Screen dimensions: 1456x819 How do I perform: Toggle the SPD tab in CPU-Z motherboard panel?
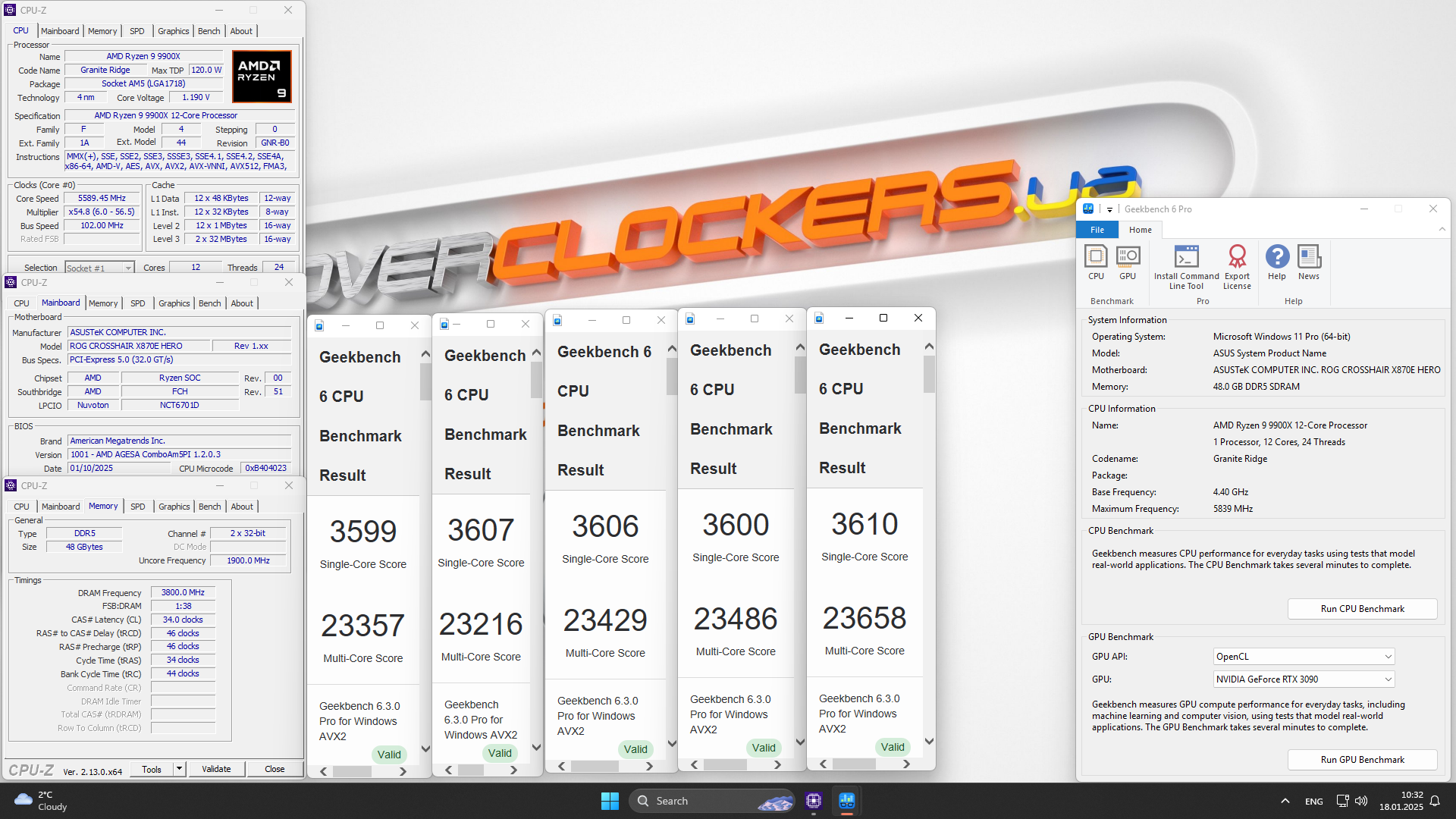click(137, 303)
